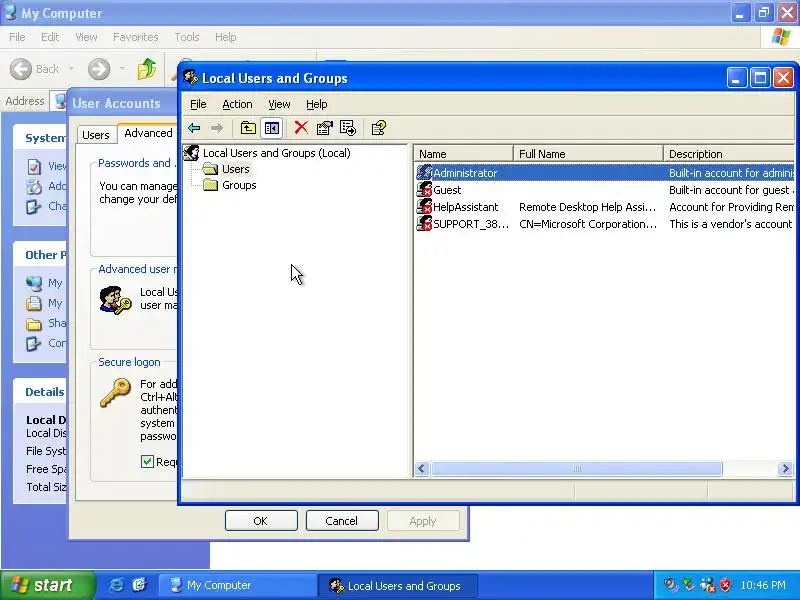Click the red shield security tray icon
This screenshot has height=600, width=800.
click(x=725, y=585)
